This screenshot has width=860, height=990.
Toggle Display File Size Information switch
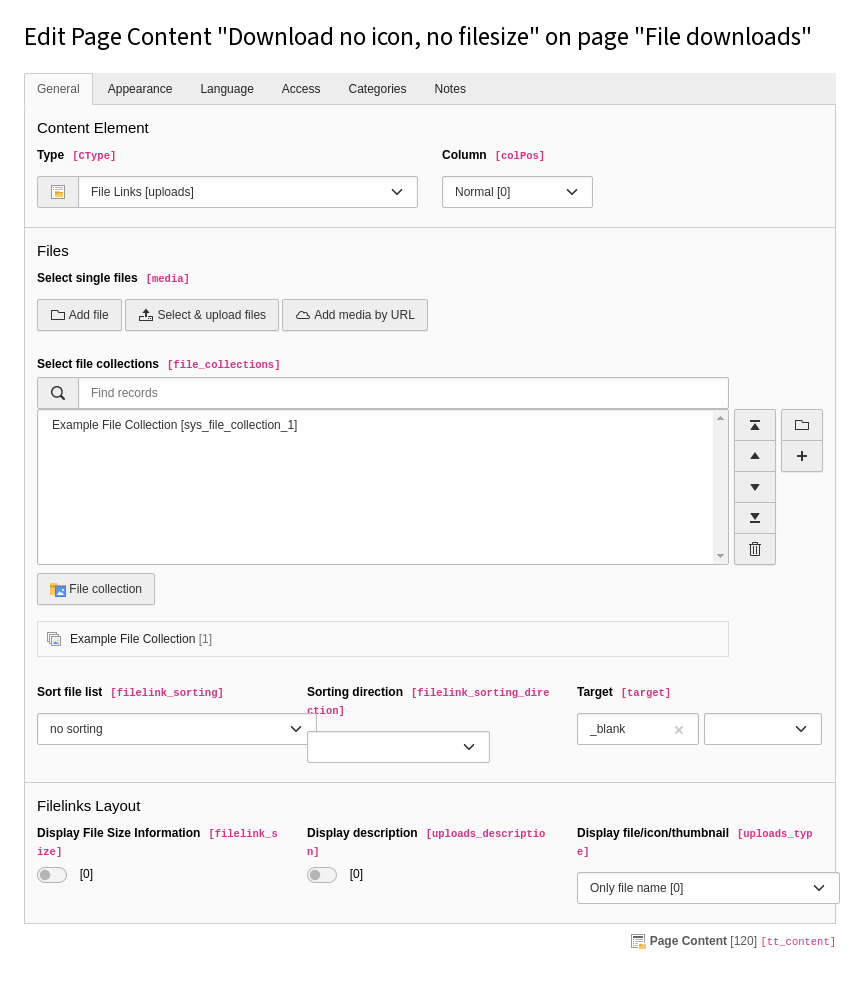tap(52, 875)
